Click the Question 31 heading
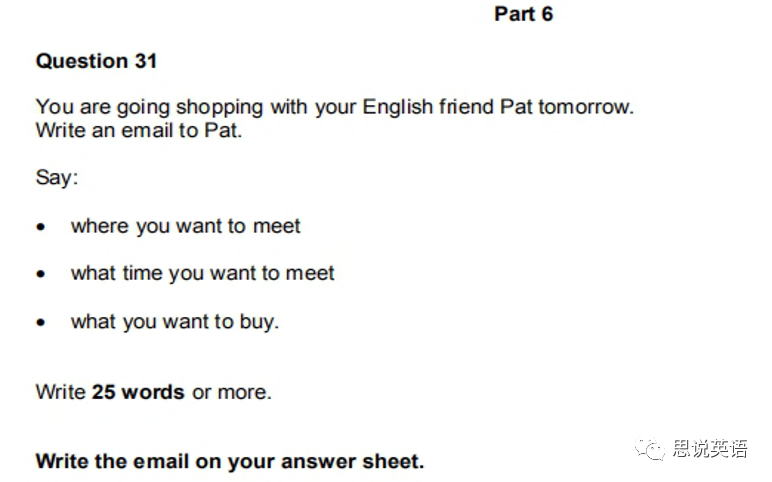 click(96, 61)
